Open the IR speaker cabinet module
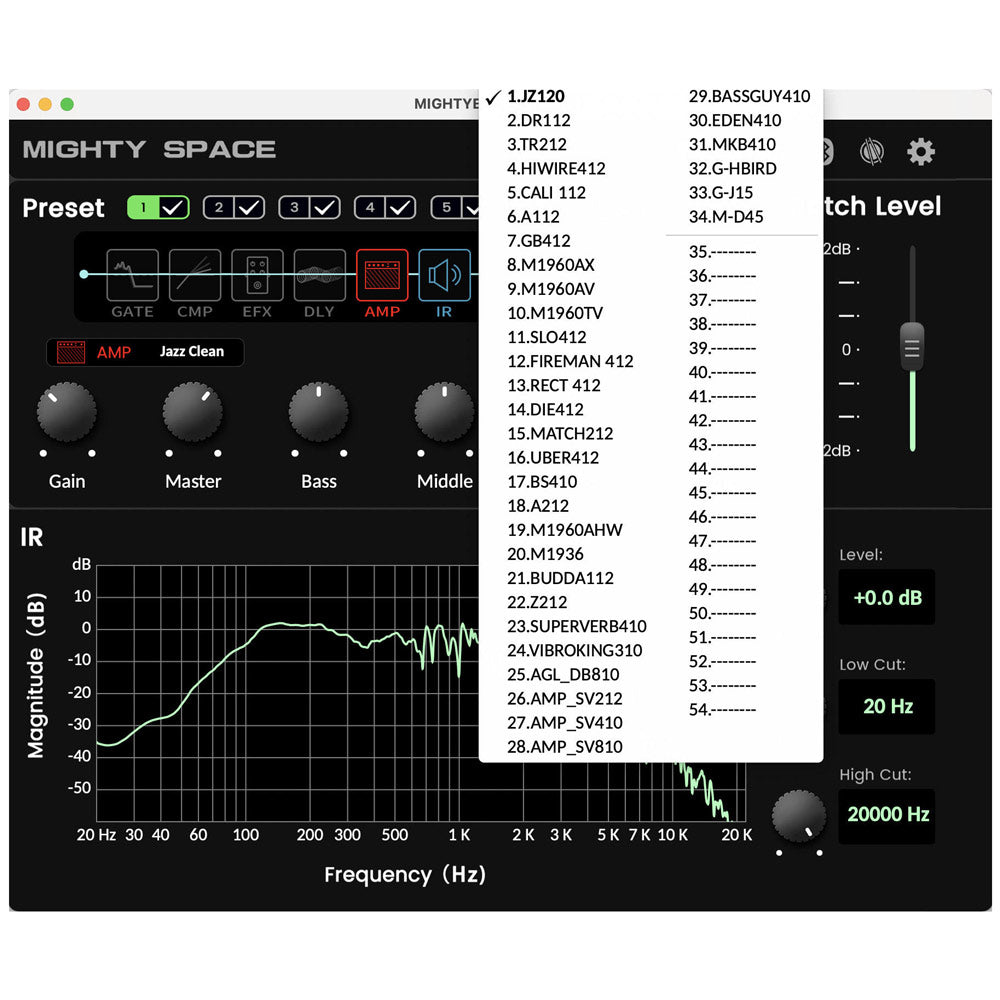 click(444, 276)
